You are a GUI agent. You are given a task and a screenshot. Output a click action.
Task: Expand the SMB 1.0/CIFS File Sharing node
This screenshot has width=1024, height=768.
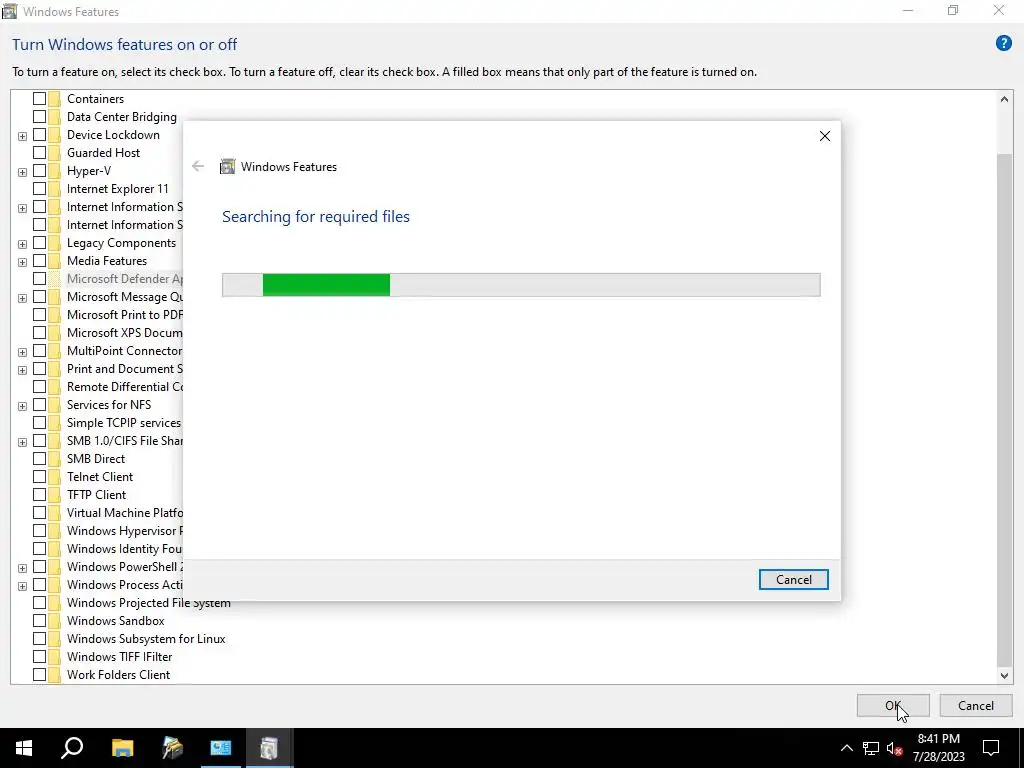[22, 441]
